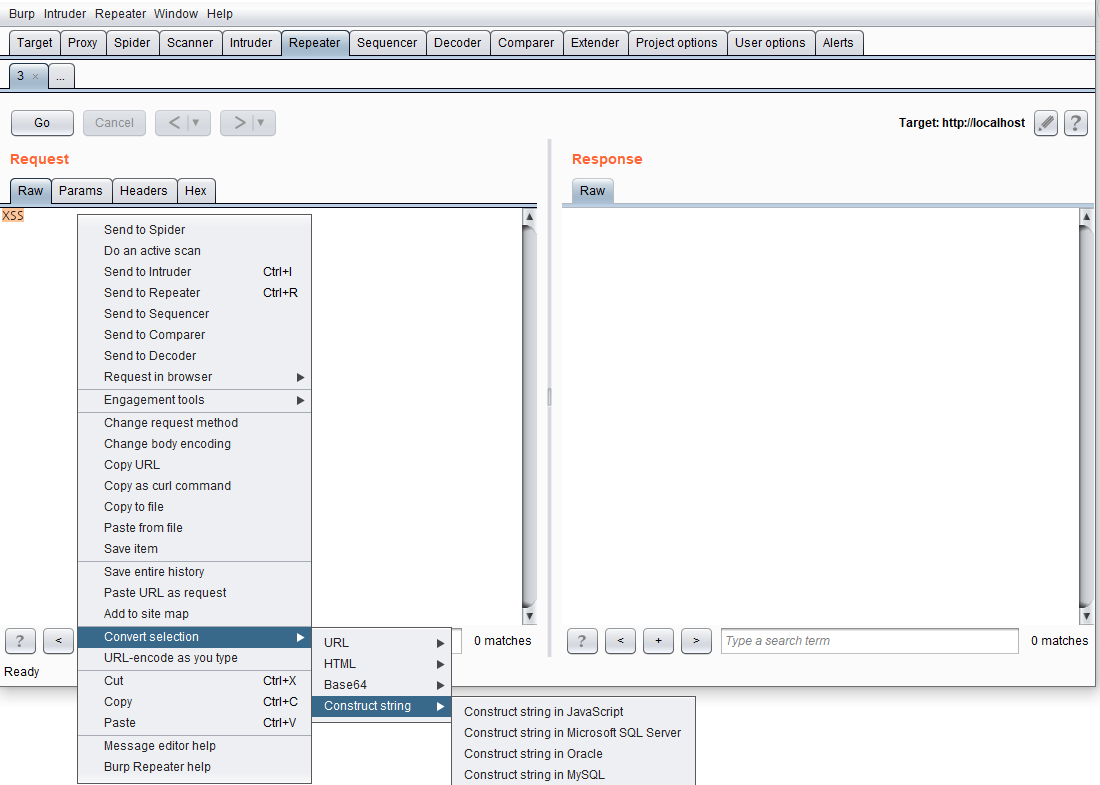This screenshot has width=1100, height=785.
Task: Open the Repeater menu in menu bar
Action: point(121,13)
